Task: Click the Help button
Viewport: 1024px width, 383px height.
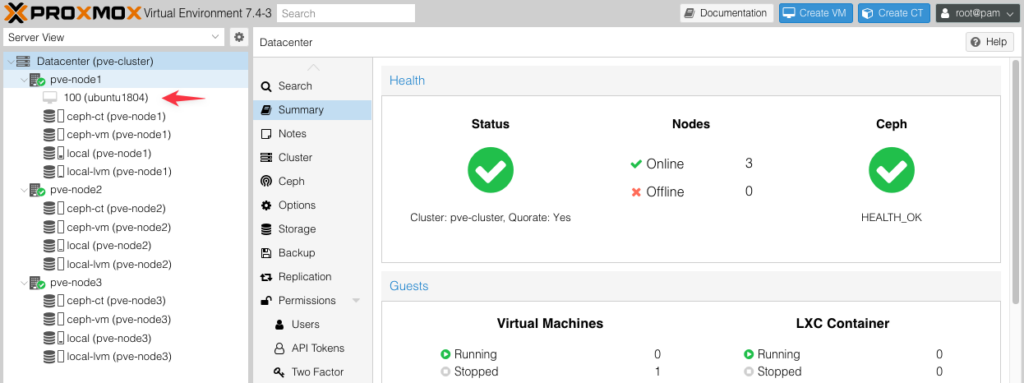Action: (989, 42)
